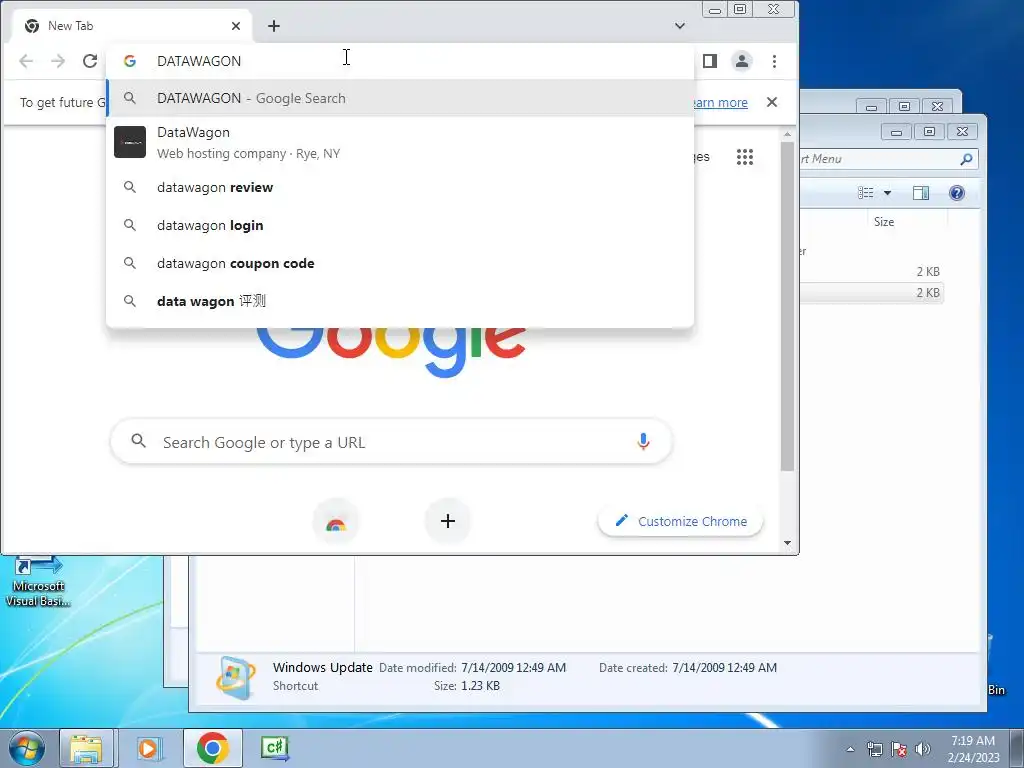This screenshot has width=1024, height=768.
Task: Go forward in Chrome navigation
Action: tap(58, 61)
